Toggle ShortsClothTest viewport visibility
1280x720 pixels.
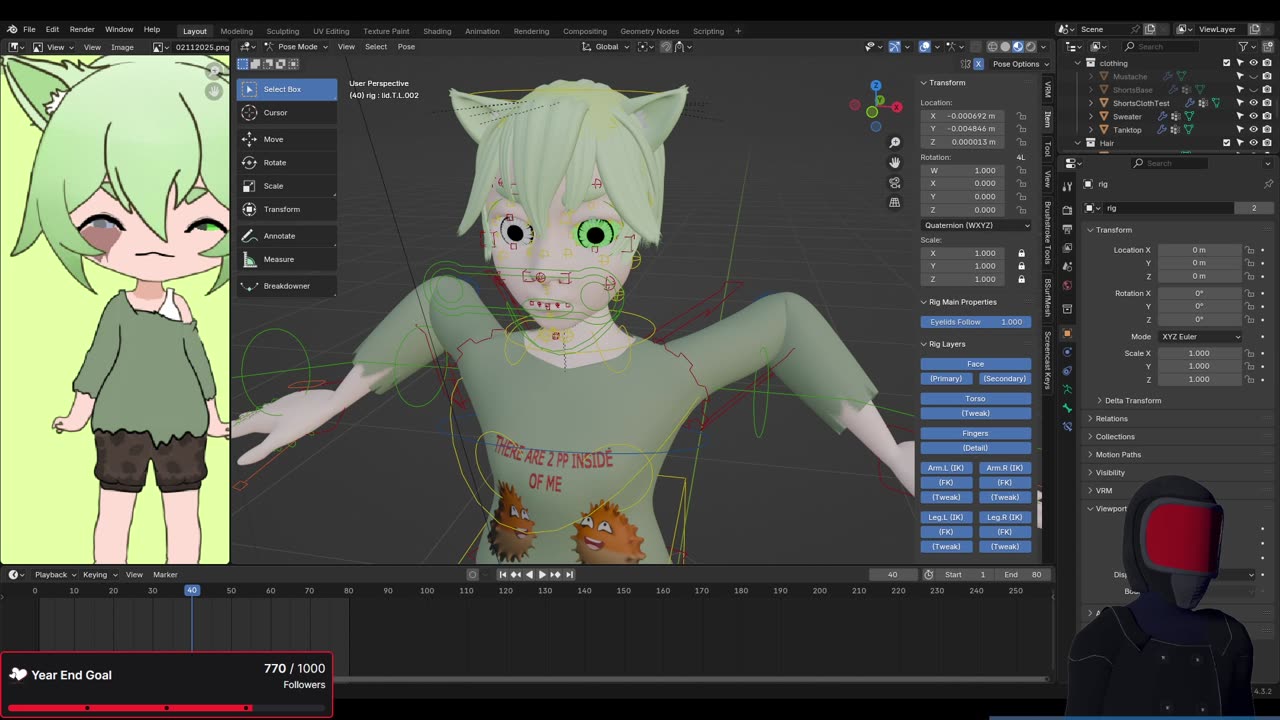pyautogui.click(x=1253, y=103)
